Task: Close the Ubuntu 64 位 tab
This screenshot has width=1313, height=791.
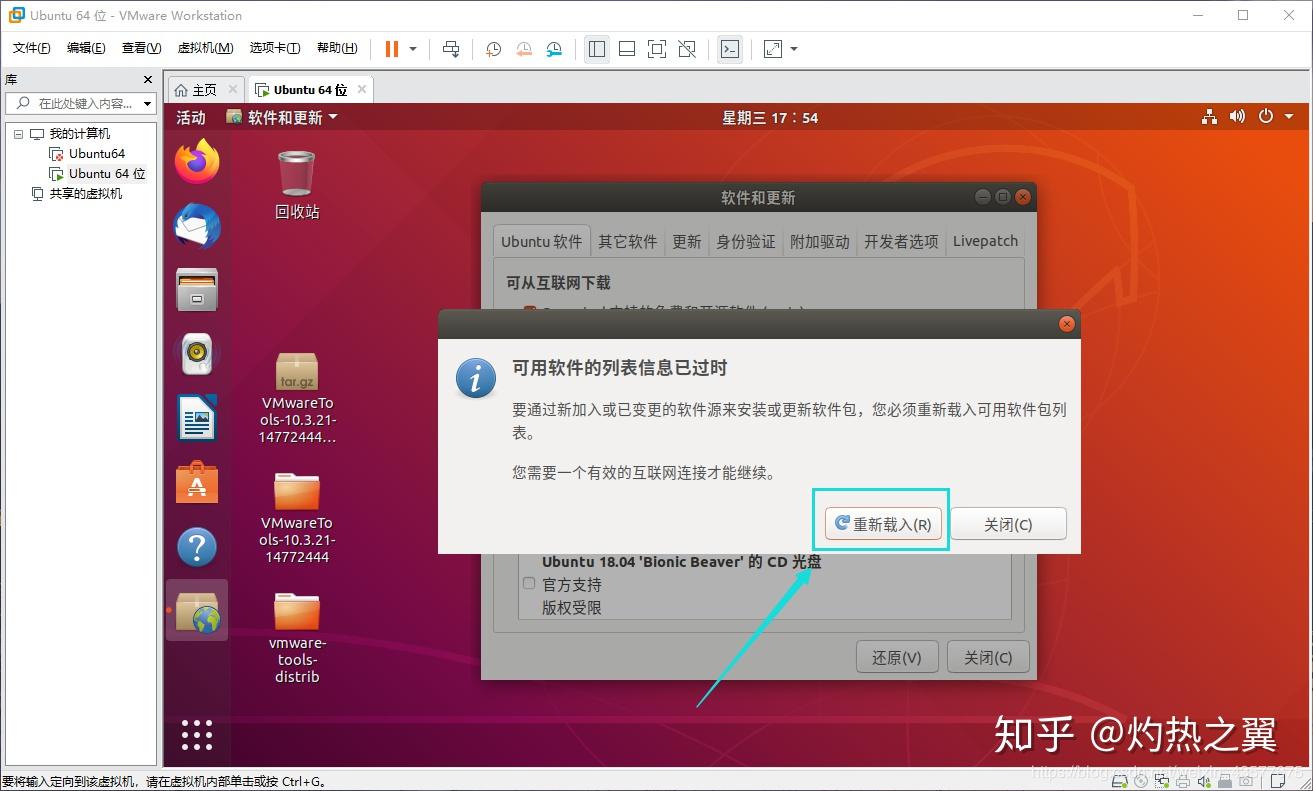Action: [x=362, y=89]
